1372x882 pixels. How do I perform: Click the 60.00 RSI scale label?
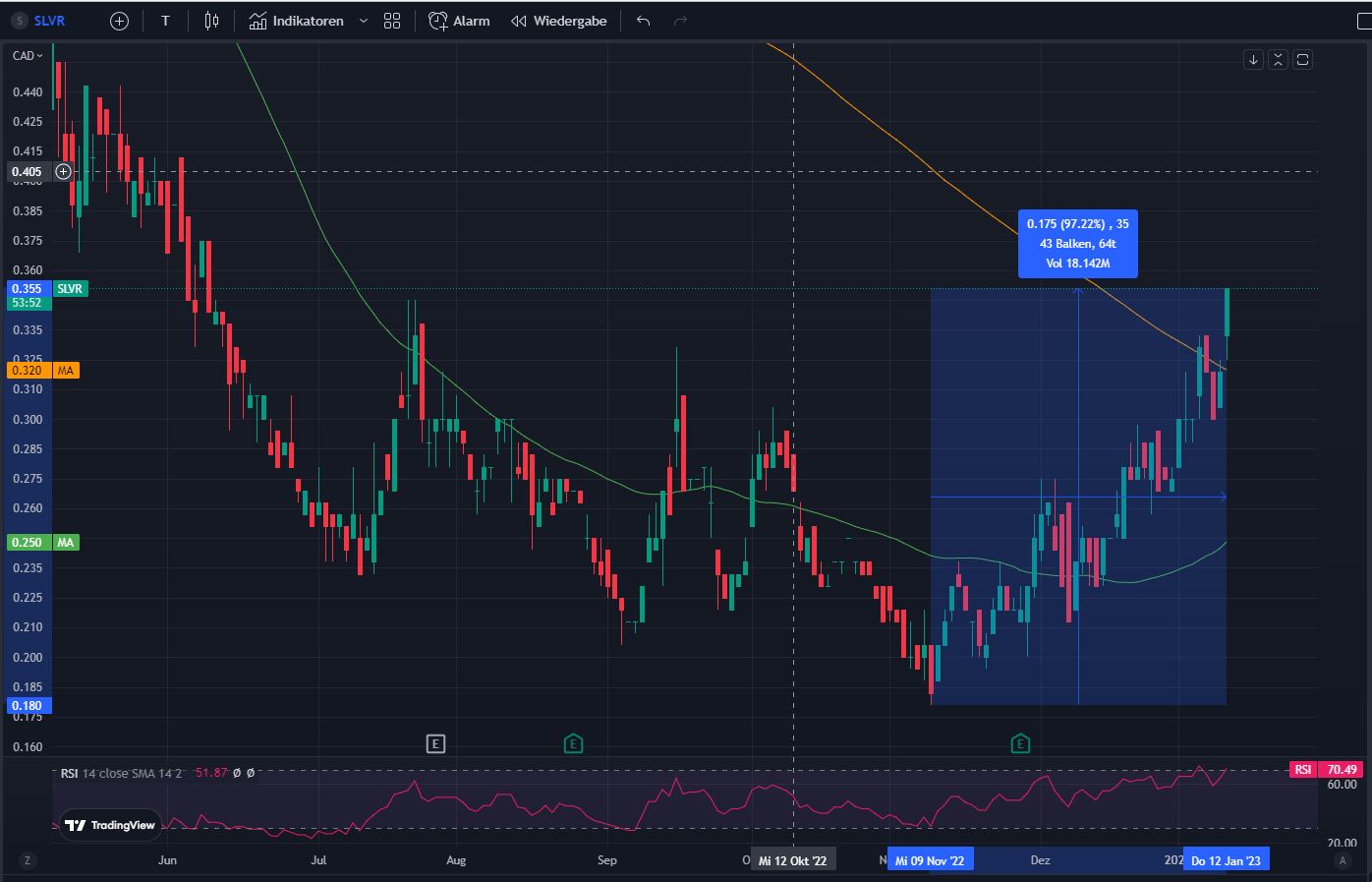[x=1343, y=785]
